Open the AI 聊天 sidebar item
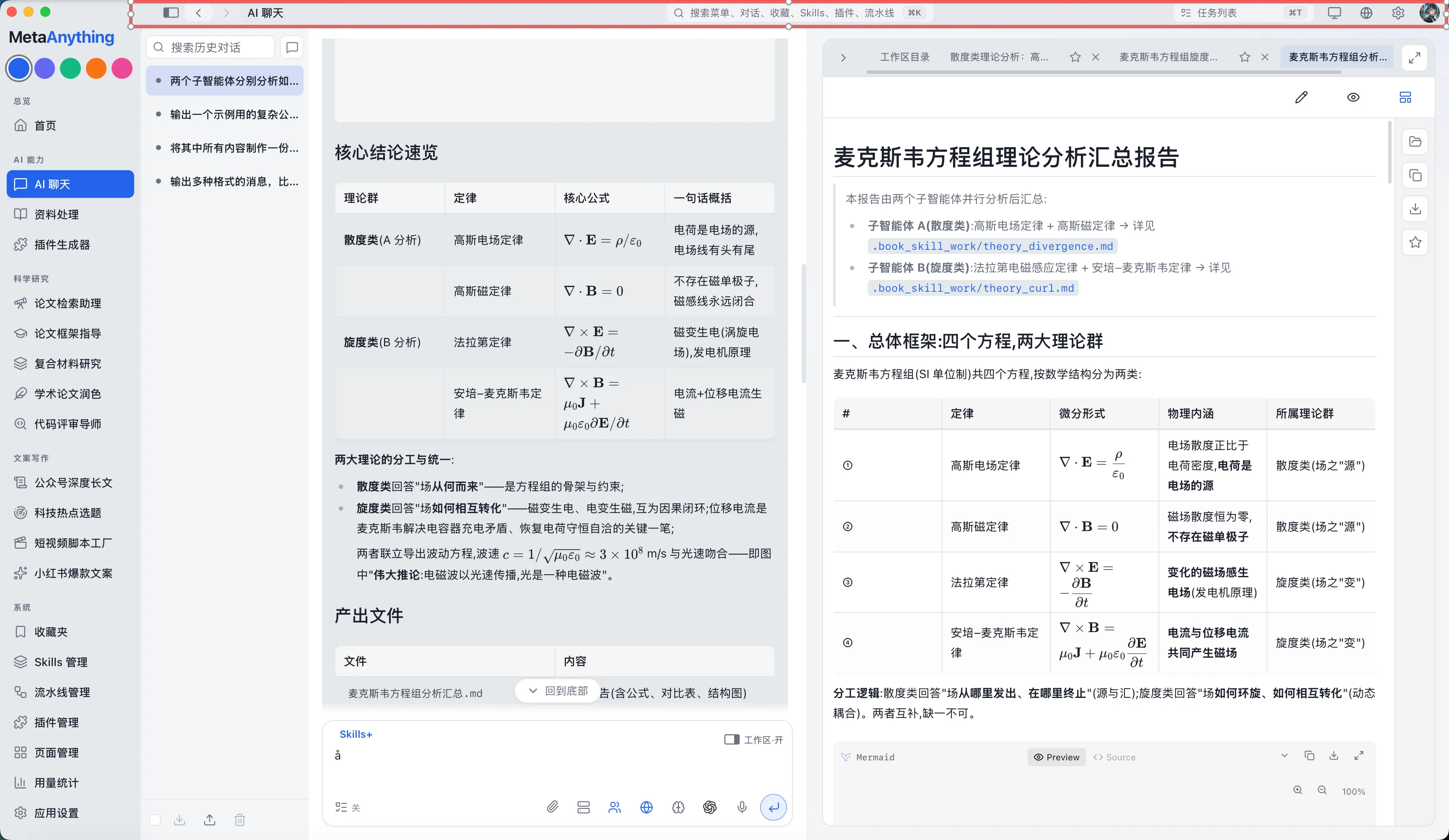 point(70,184)
